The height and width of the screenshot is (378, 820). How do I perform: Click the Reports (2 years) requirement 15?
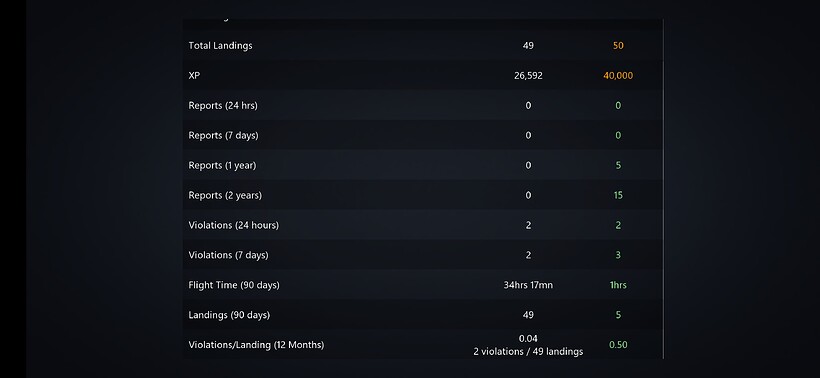click(618, 195)
